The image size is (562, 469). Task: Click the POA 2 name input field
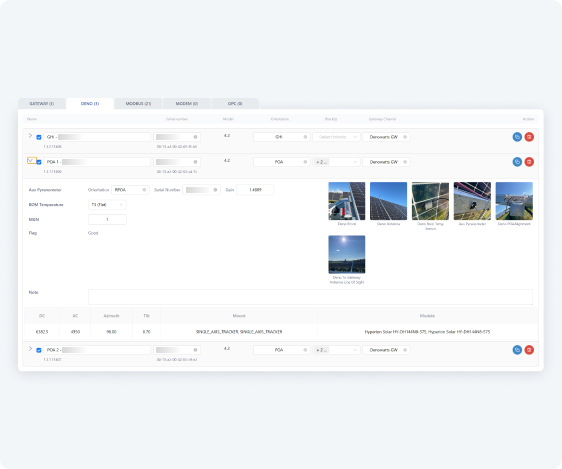[x=97, y=350]
